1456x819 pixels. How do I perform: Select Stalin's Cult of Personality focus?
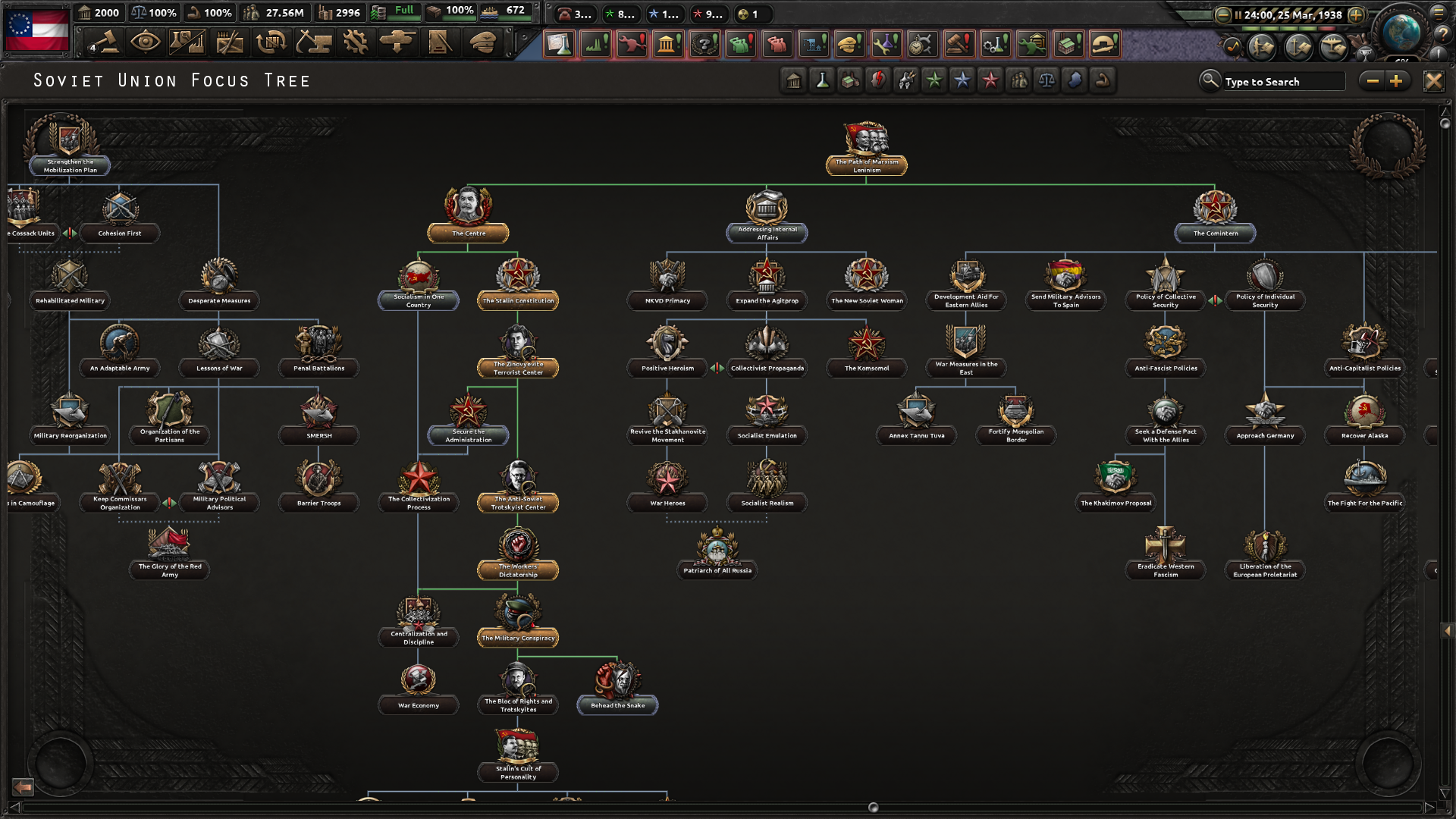tap(518, 755)
